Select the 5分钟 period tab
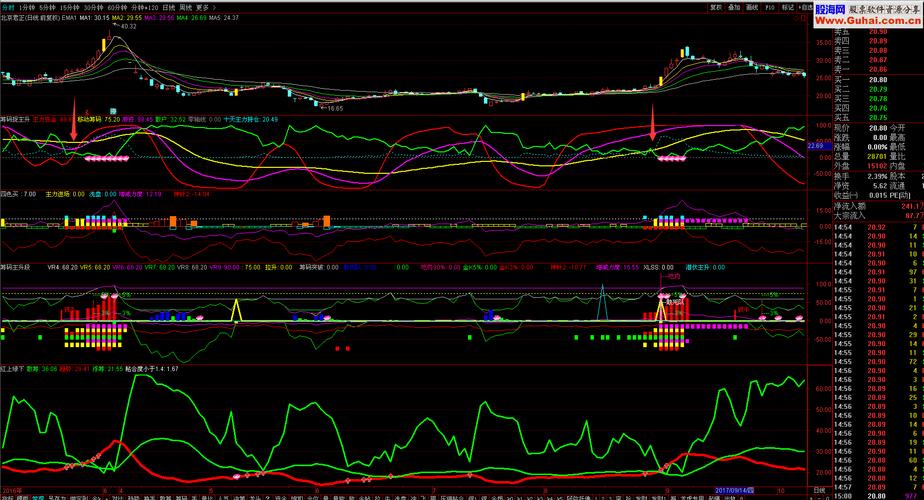The height and width of the screenshot is (500, 924). [48, 8]
